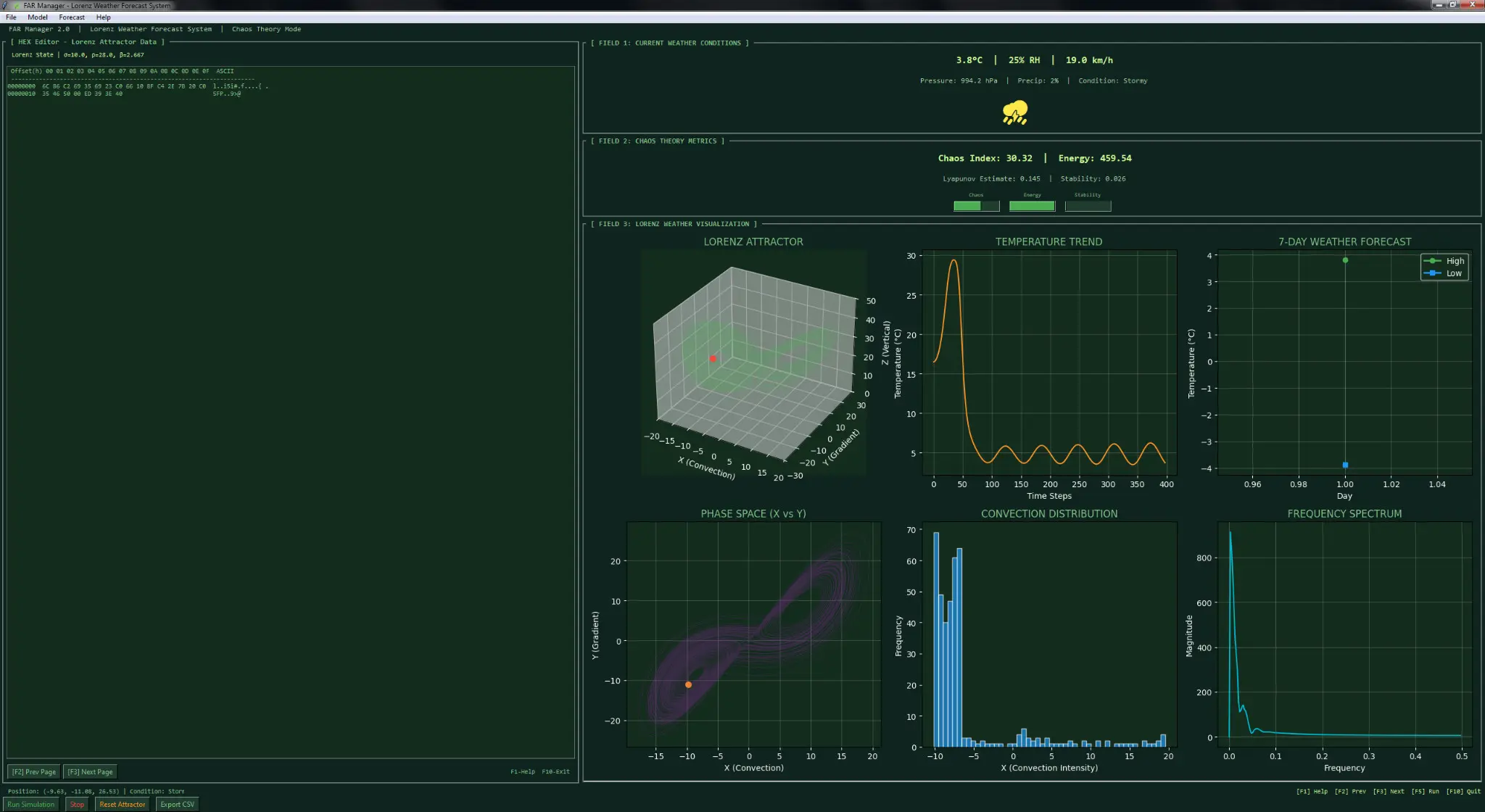Click the 3.8°C temperature reading
Viewport: 1485px width, 812px height.
pos(969,60)
